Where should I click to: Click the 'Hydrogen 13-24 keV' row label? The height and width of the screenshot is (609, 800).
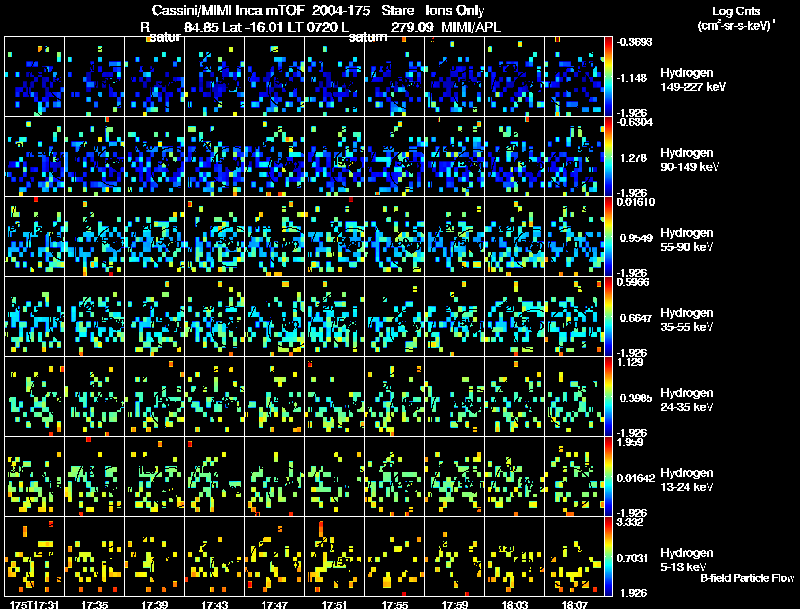[x=687, y=480]
